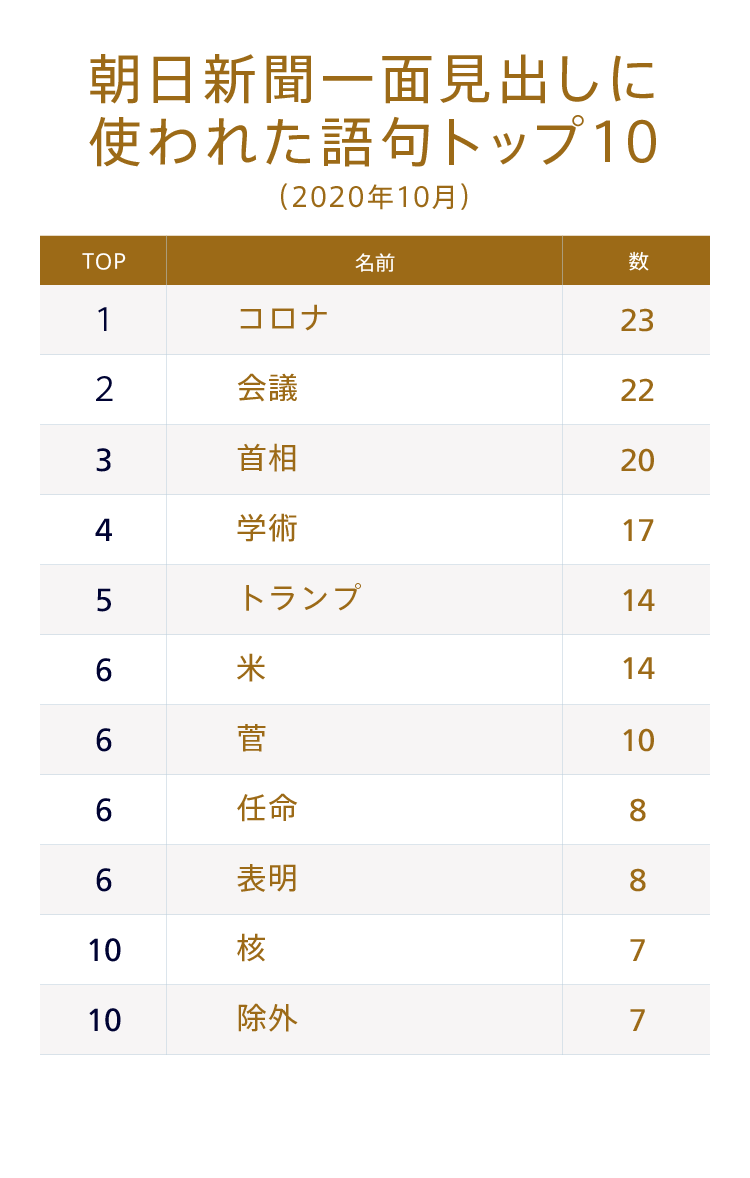Select the "コロナ" name cell
750x1178 pixels.
tap(283, 319)
